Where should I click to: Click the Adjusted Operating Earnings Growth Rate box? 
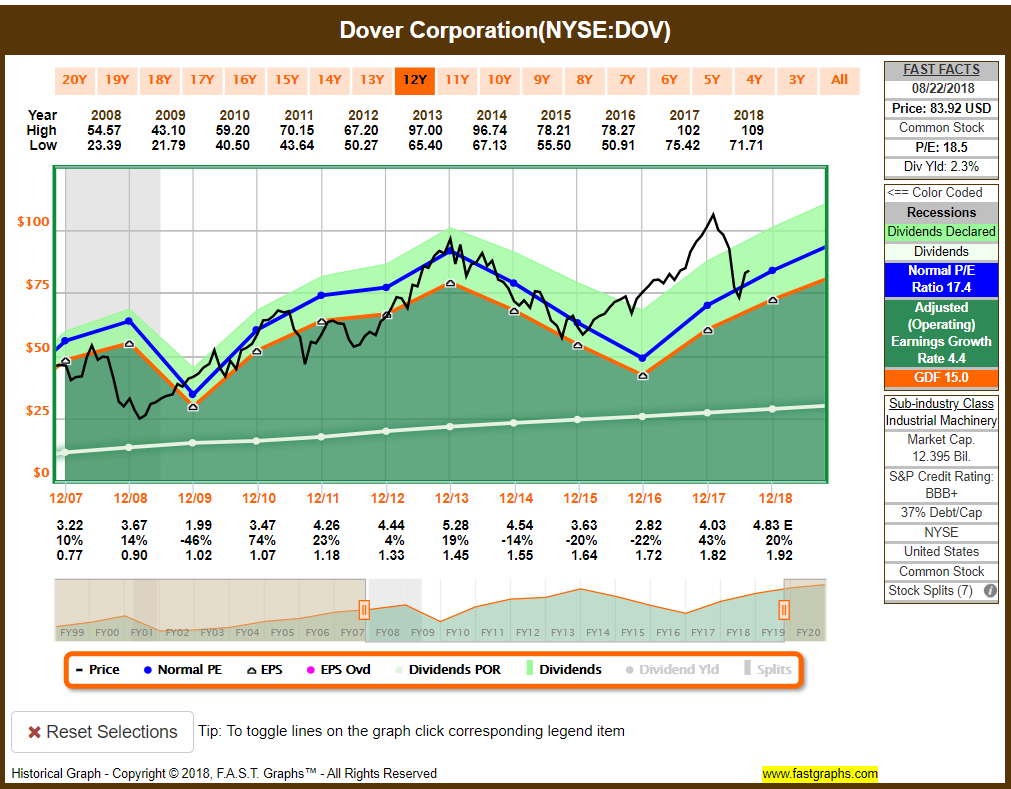click(x=941, y=333)
